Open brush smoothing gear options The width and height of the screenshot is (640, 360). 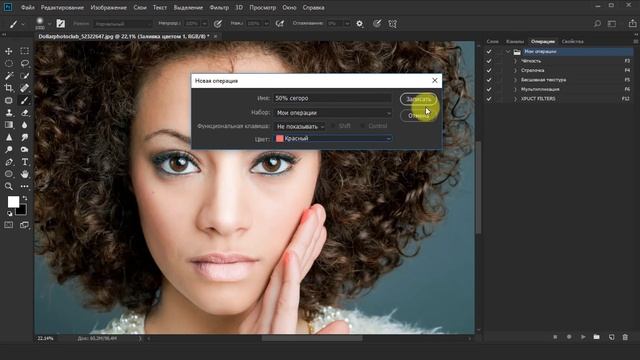coord(360,24)
